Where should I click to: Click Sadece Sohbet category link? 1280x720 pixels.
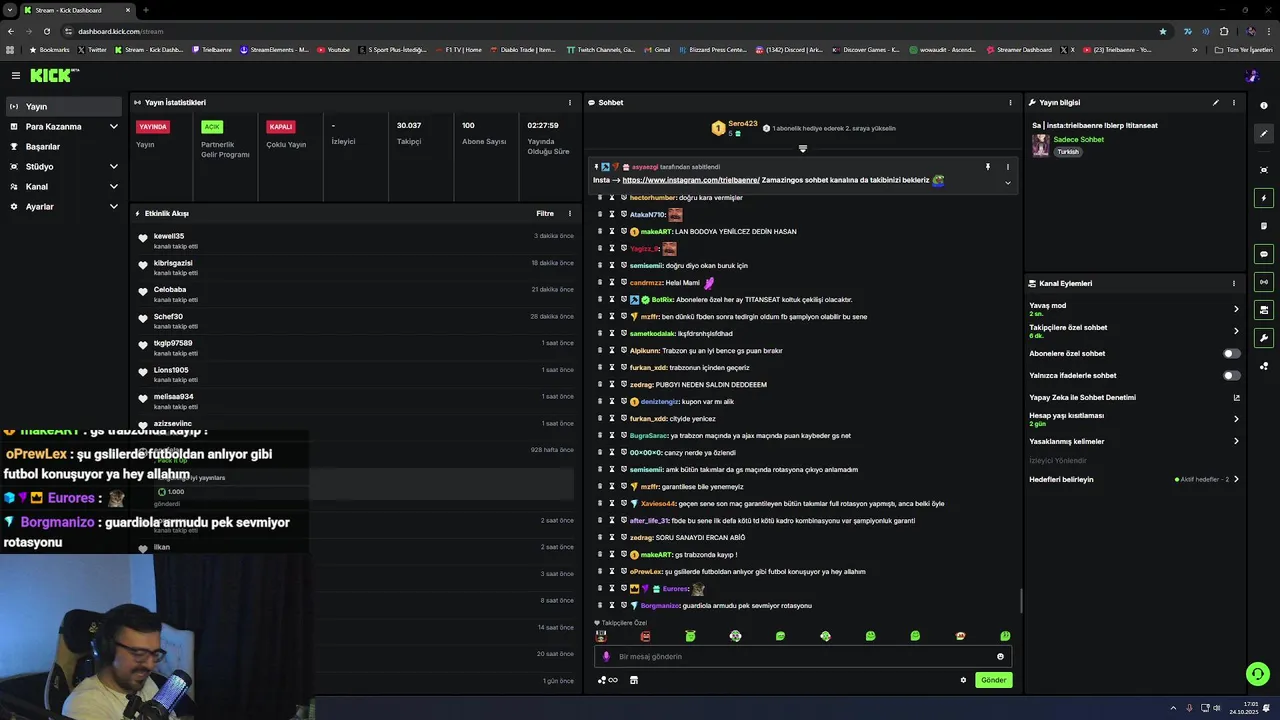(x=1078, y=139)
